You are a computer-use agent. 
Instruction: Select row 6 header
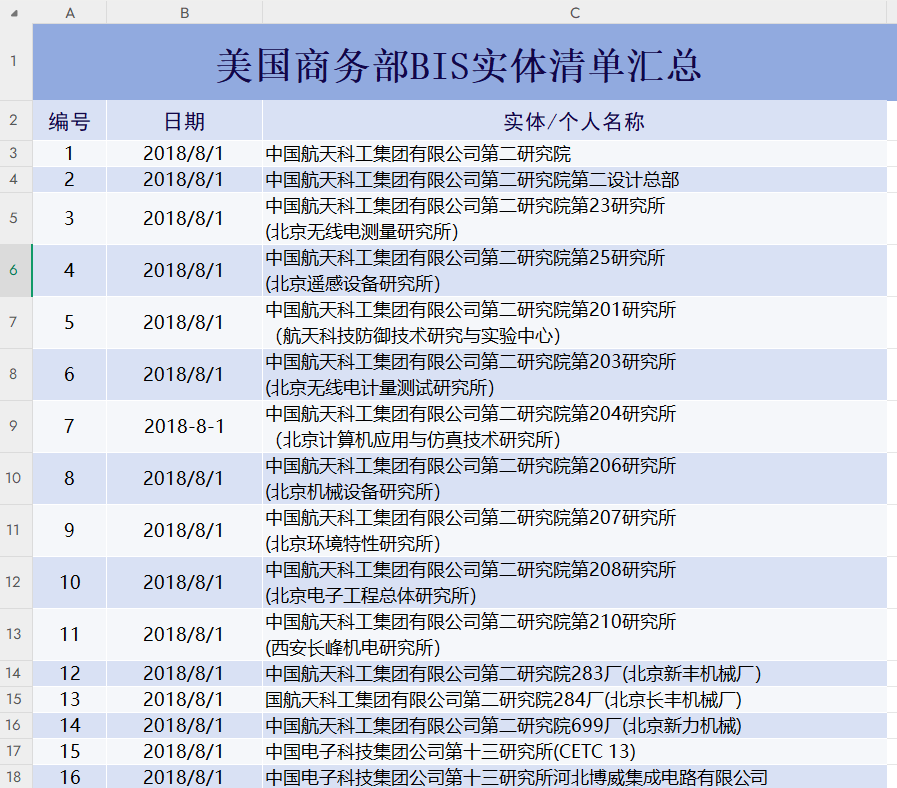tap(14, 270)
